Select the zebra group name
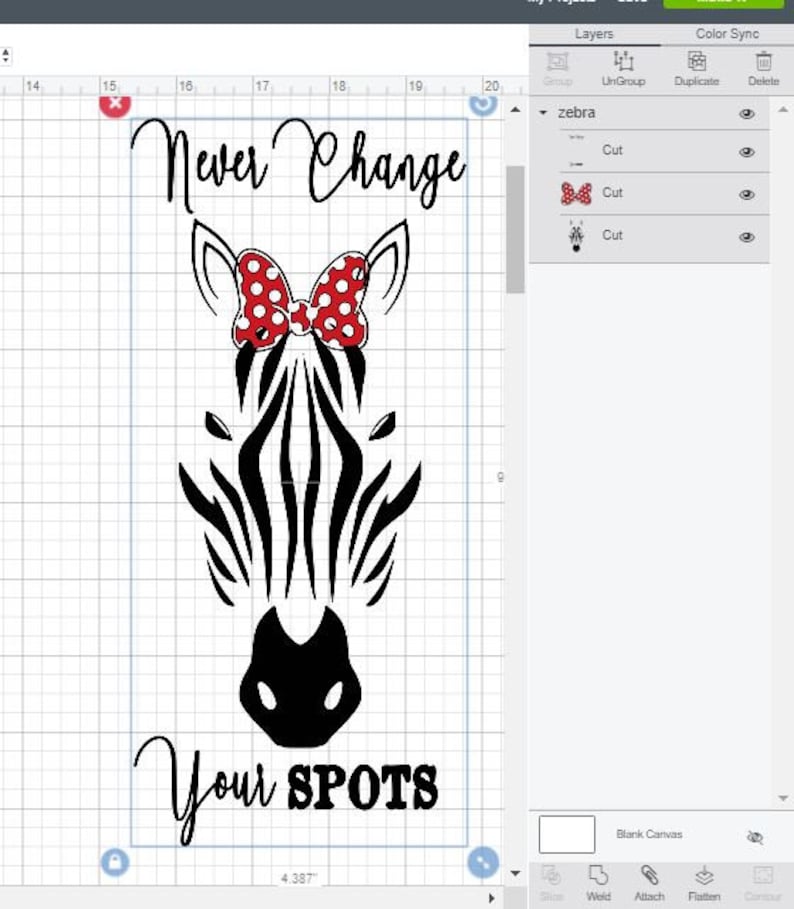 [x=576, y=112]
